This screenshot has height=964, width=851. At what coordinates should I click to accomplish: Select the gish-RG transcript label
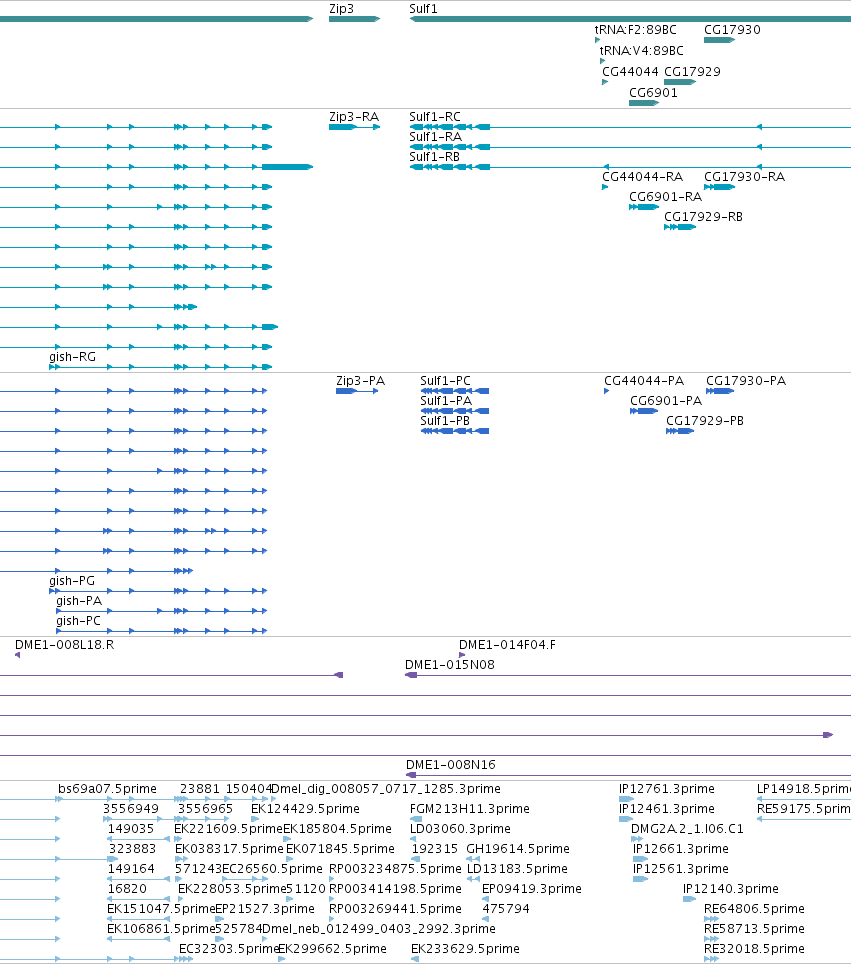click(x=73, y=357)
